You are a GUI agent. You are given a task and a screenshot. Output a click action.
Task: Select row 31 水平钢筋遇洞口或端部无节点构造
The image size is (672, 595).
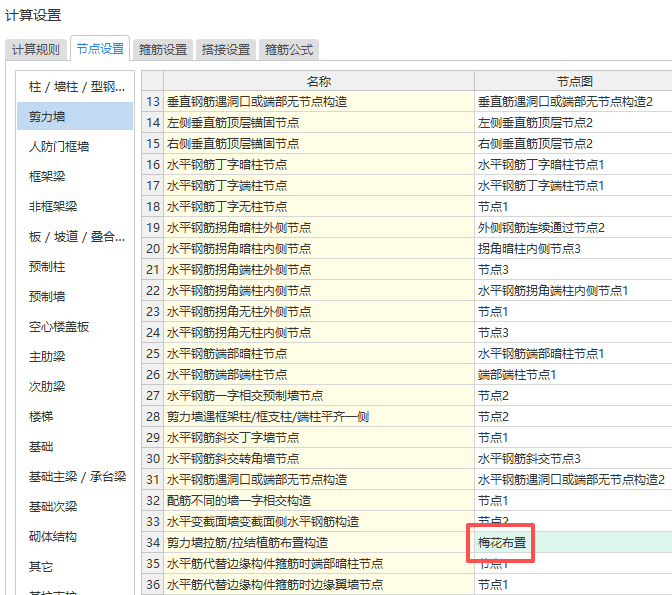tap(319, 480)
